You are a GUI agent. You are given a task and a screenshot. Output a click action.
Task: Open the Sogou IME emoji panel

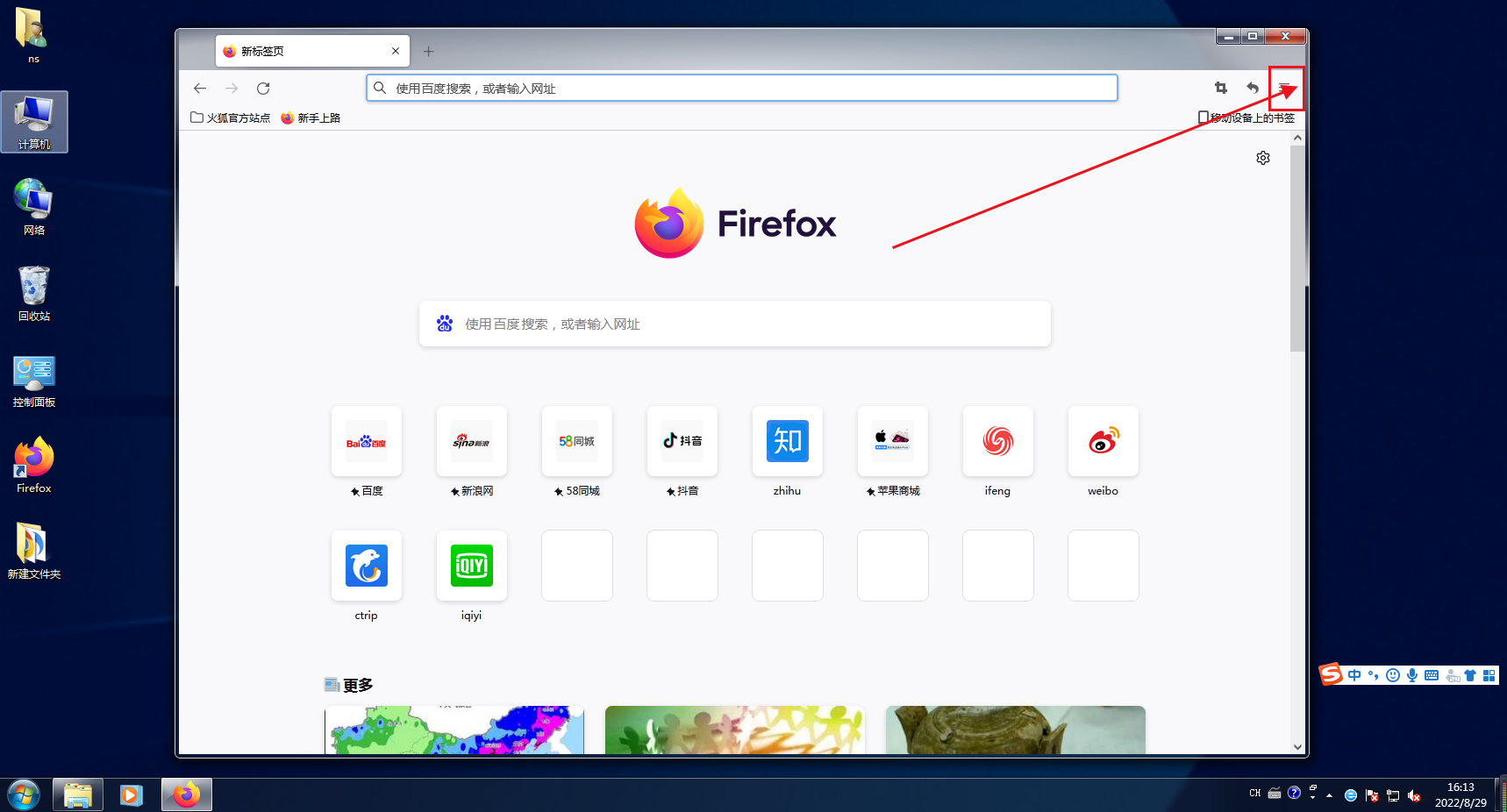1393,675
